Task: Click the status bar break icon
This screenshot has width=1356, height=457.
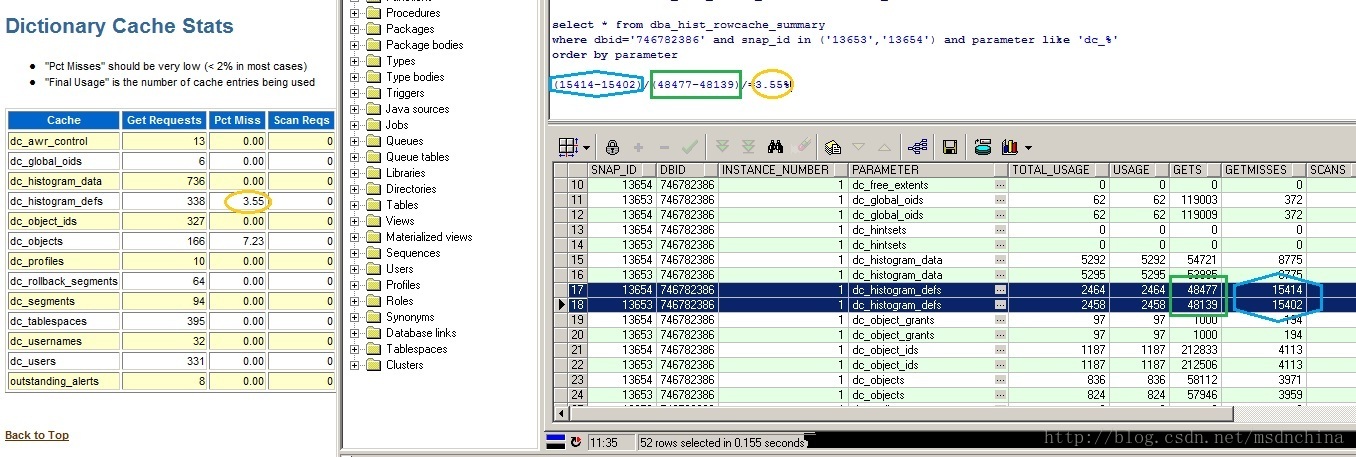Action: click(x=576, y=441)
